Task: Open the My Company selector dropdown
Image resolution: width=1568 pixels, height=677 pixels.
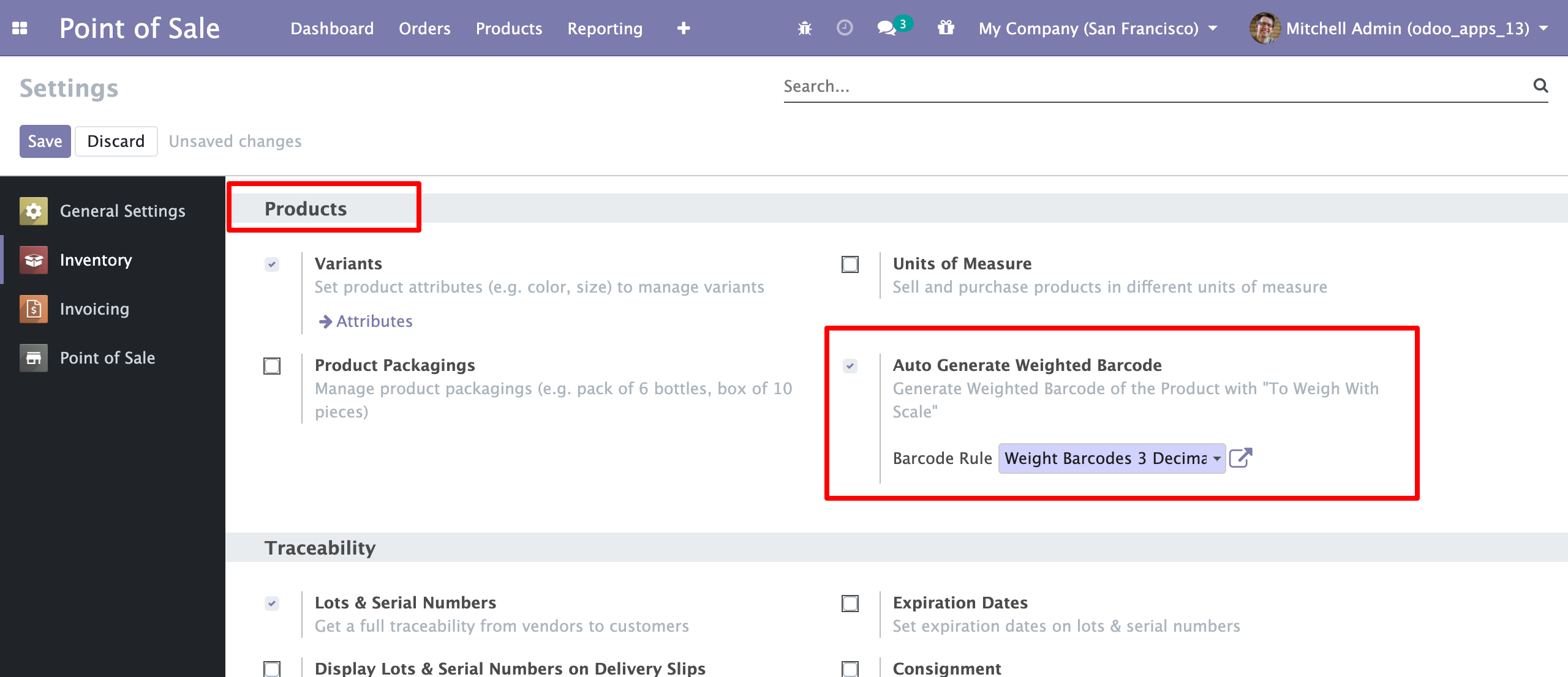Action: click(1098, 28)
